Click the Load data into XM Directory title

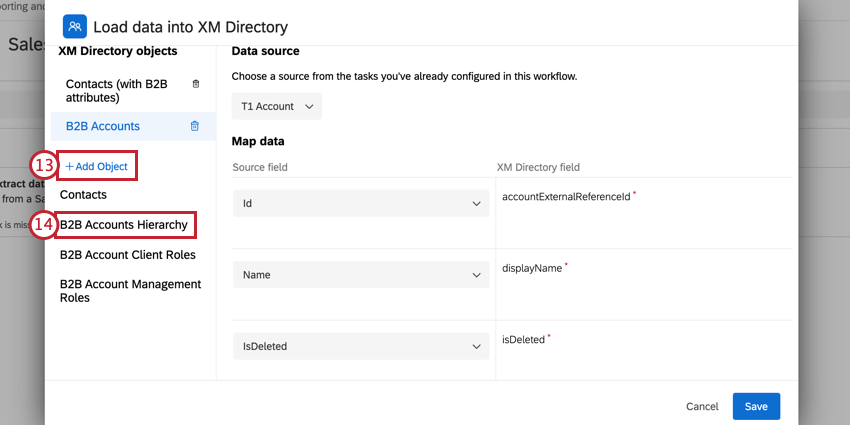(190, 27)
